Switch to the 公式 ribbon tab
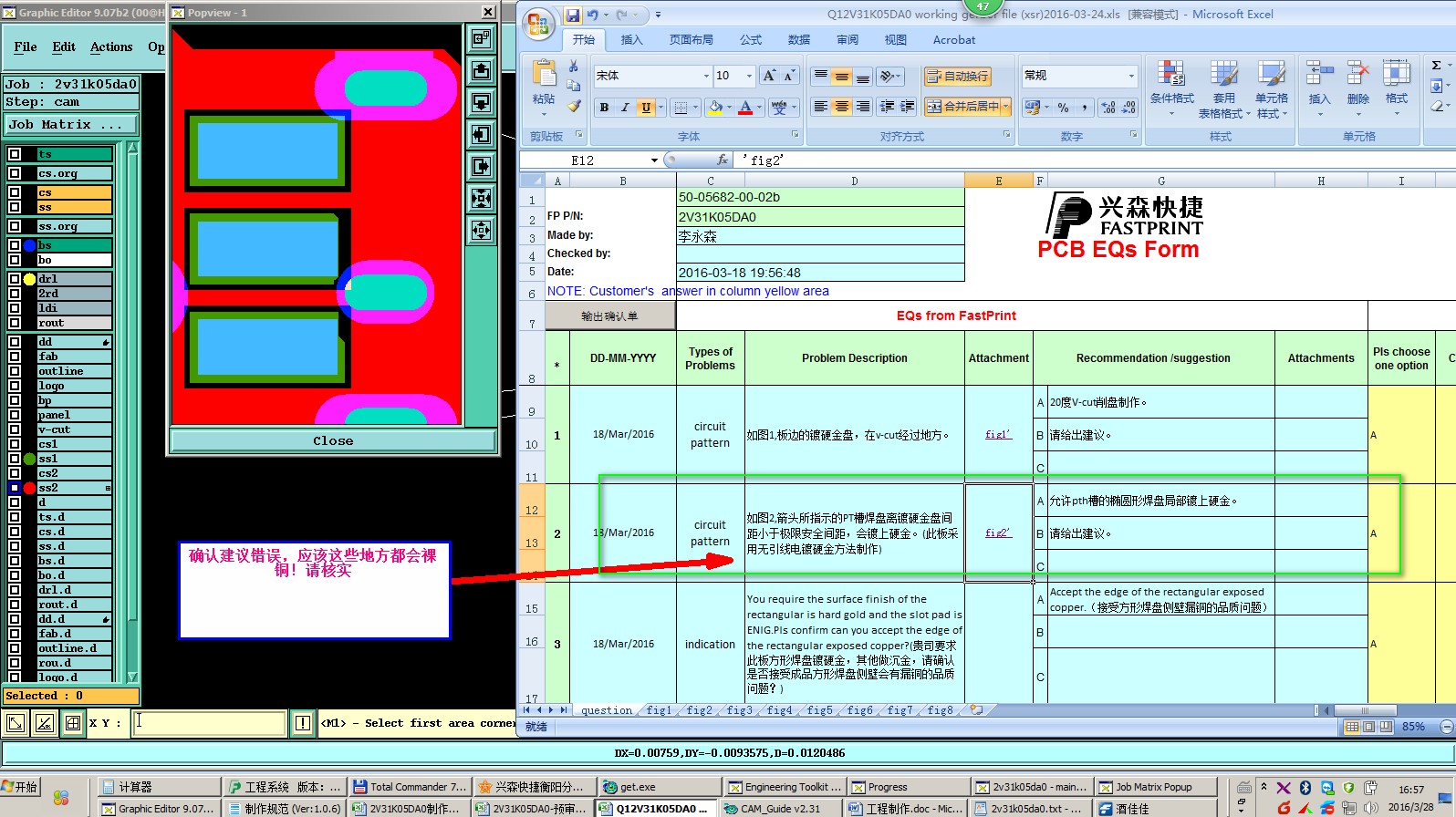The width and height of the screenshot is (1456, 817). 751,40
